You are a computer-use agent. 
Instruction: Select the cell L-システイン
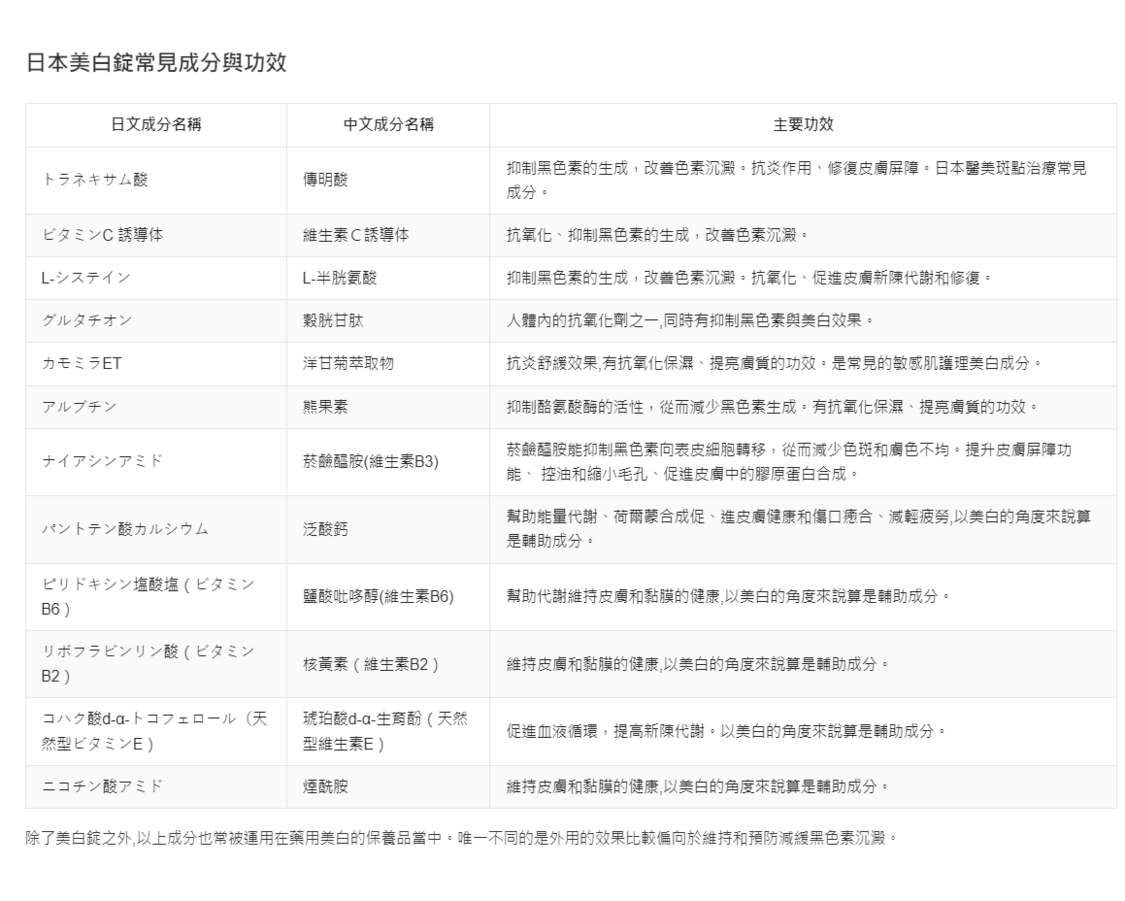click(156, 278)
